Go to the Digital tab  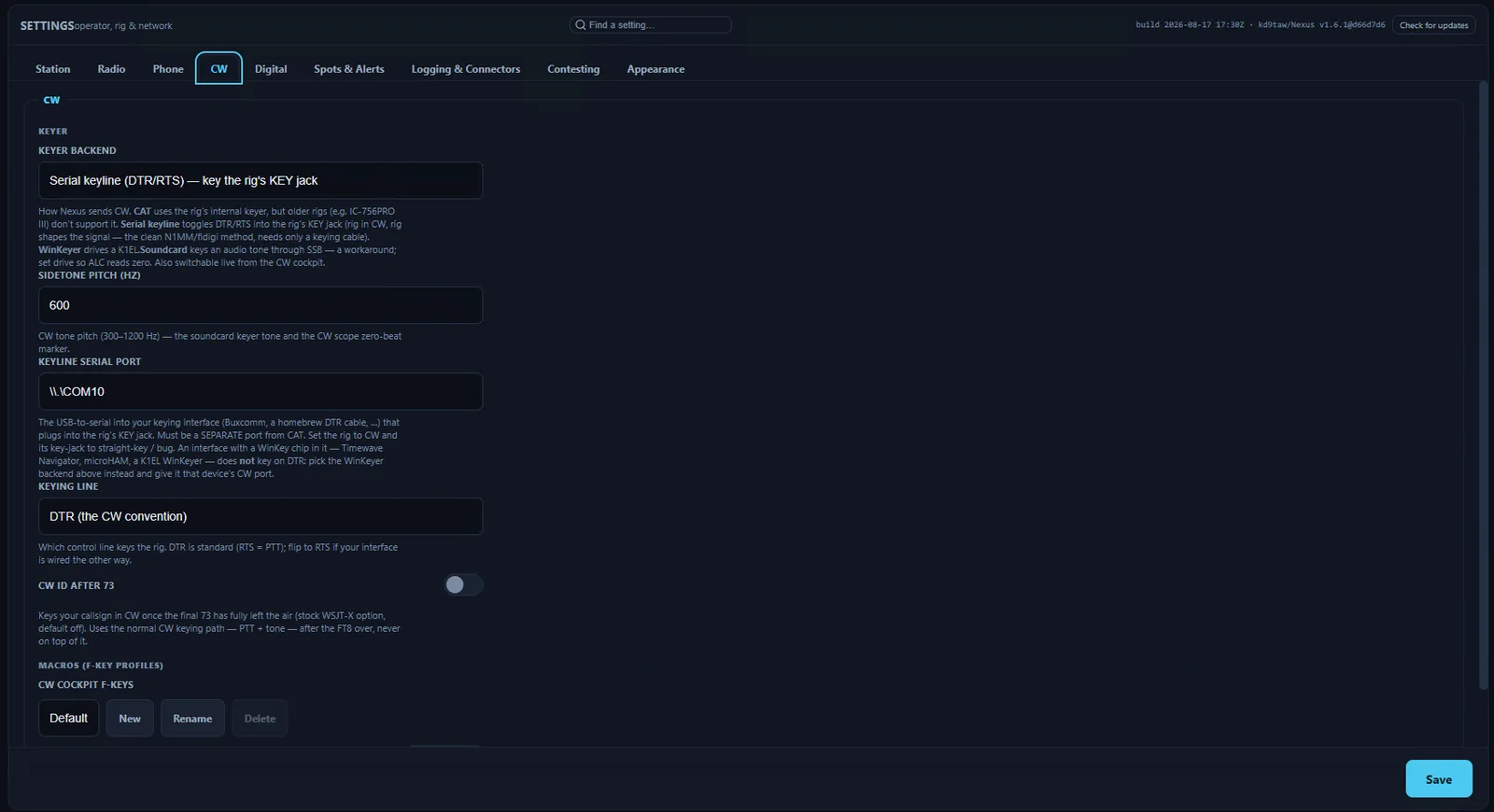[x=271, y=69]
